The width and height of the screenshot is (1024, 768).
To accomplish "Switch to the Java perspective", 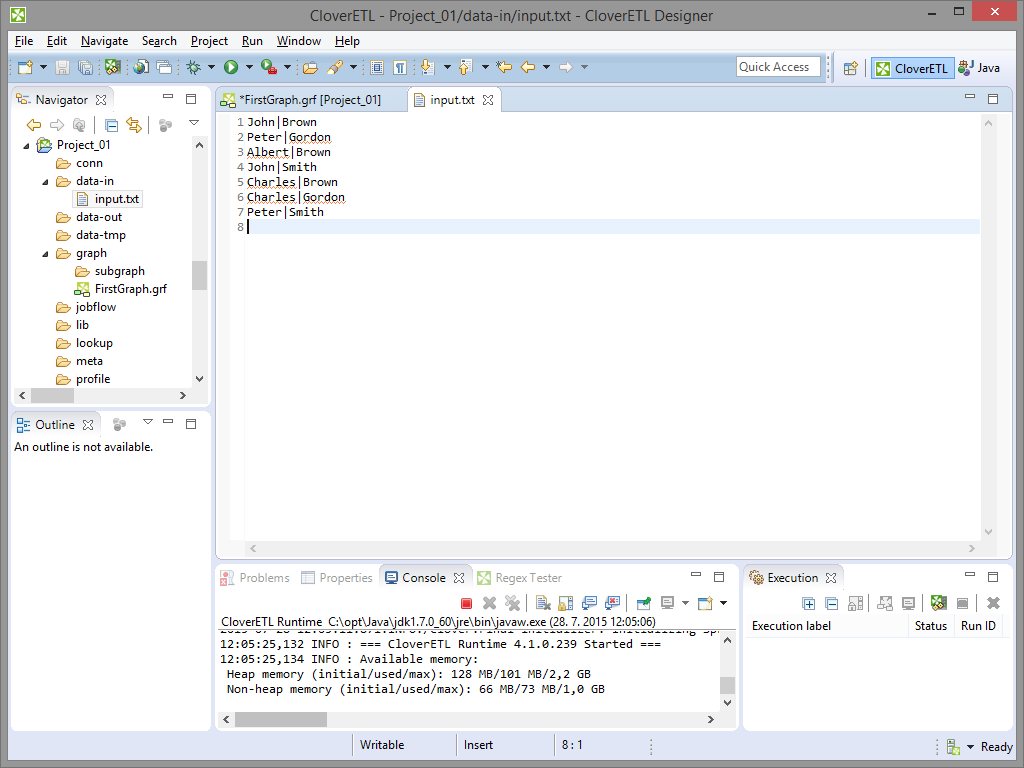I will coord(979,68).
